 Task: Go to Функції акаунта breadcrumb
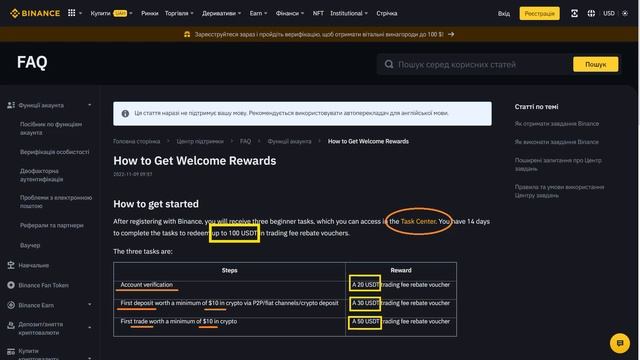tap(289, 141)
